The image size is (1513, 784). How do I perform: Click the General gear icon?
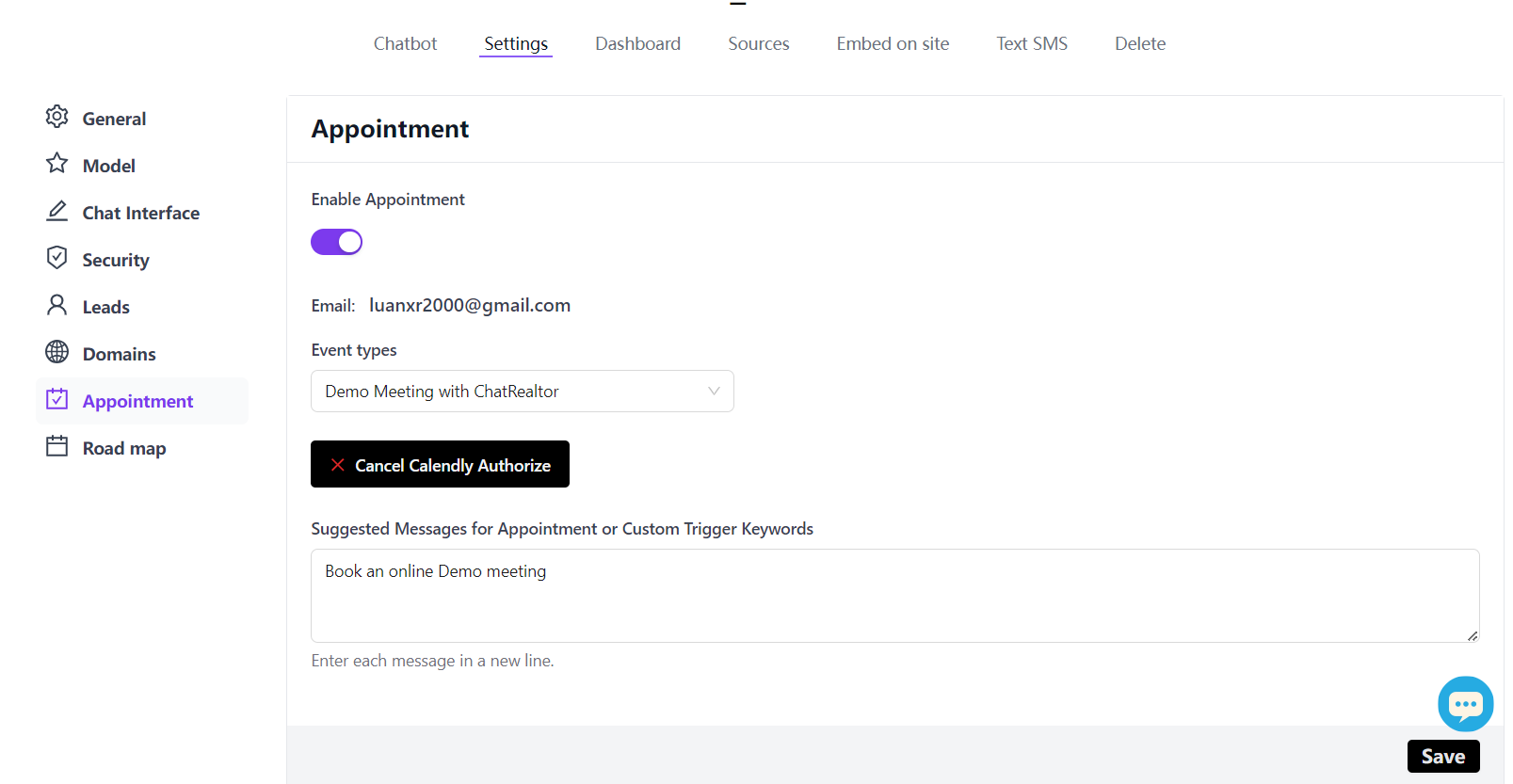[56, 117]
